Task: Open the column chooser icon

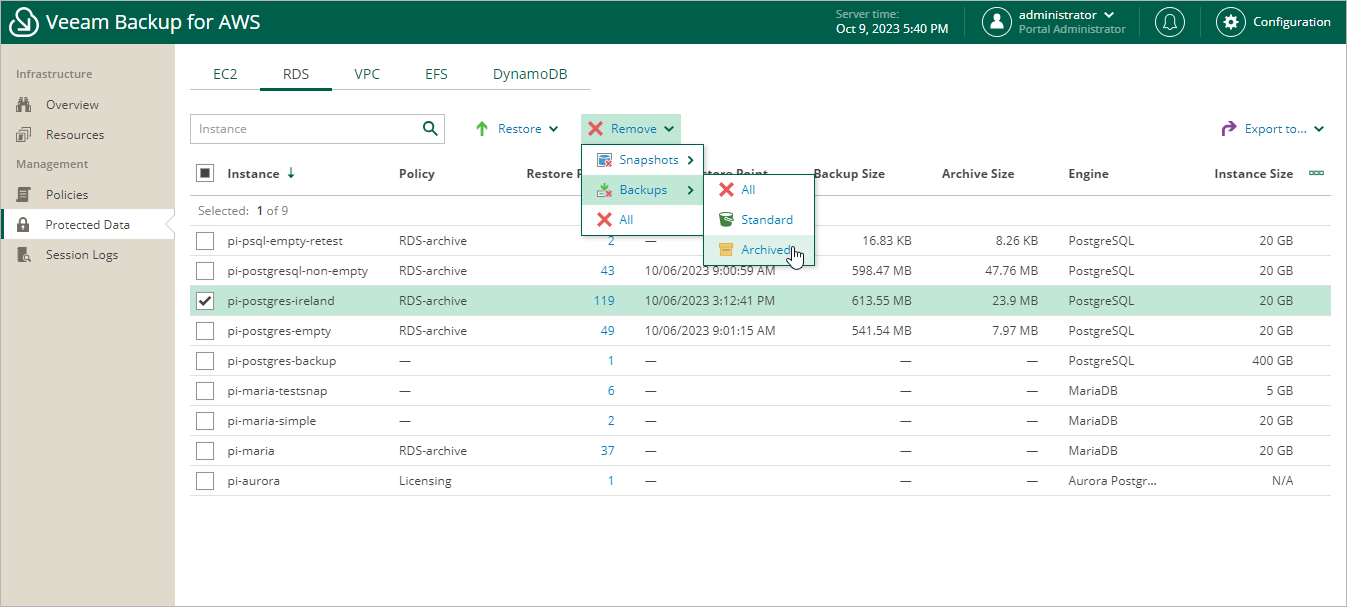Action: point(1317,173)
